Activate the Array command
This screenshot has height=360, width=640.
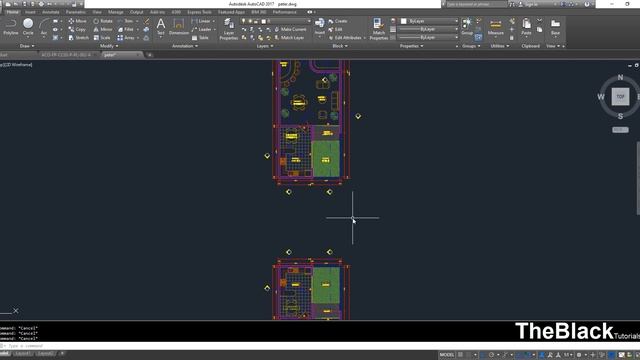click(x=126, y=38)
